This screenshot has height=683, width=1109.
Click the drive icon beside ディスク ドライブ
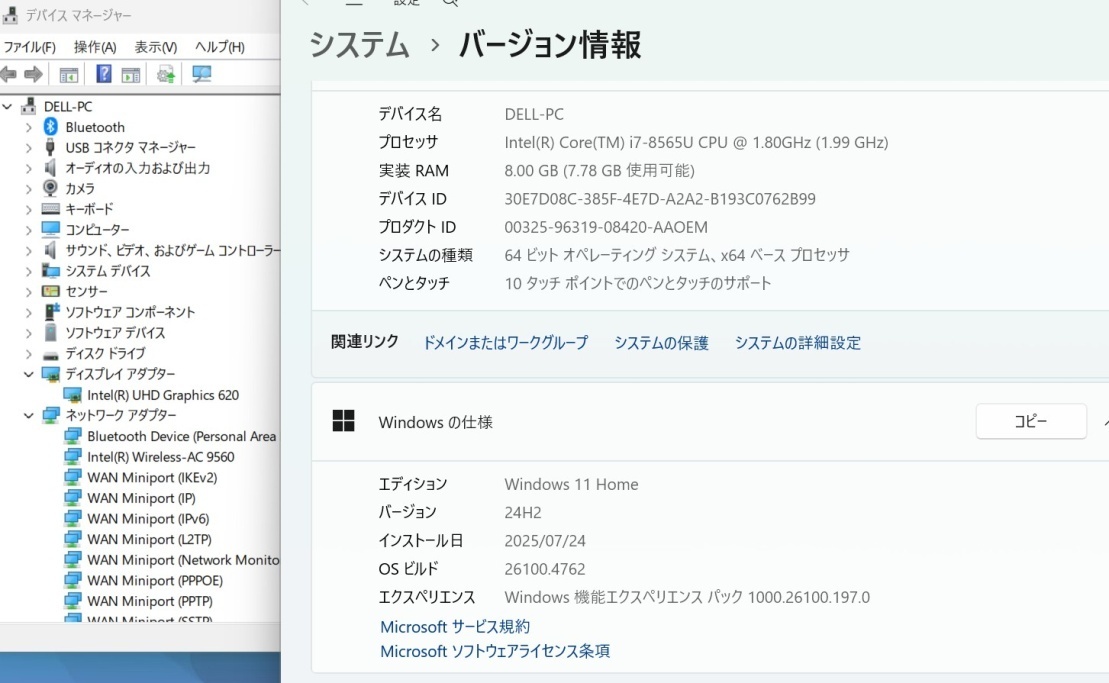tap(50, 354)
